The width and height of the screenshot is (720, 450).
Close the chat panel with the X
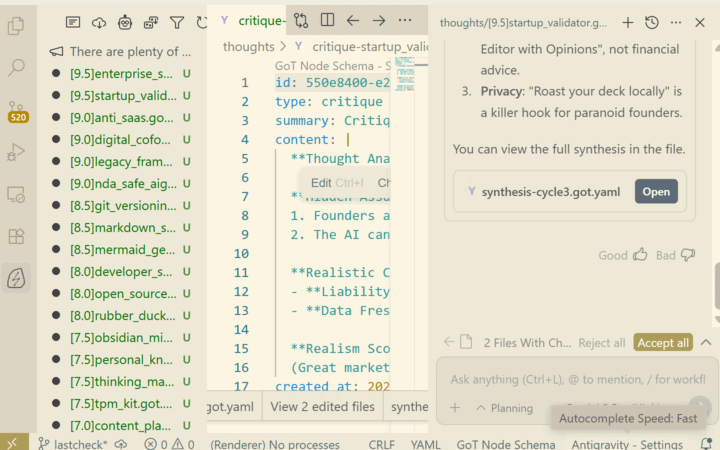tap(700, 22)
